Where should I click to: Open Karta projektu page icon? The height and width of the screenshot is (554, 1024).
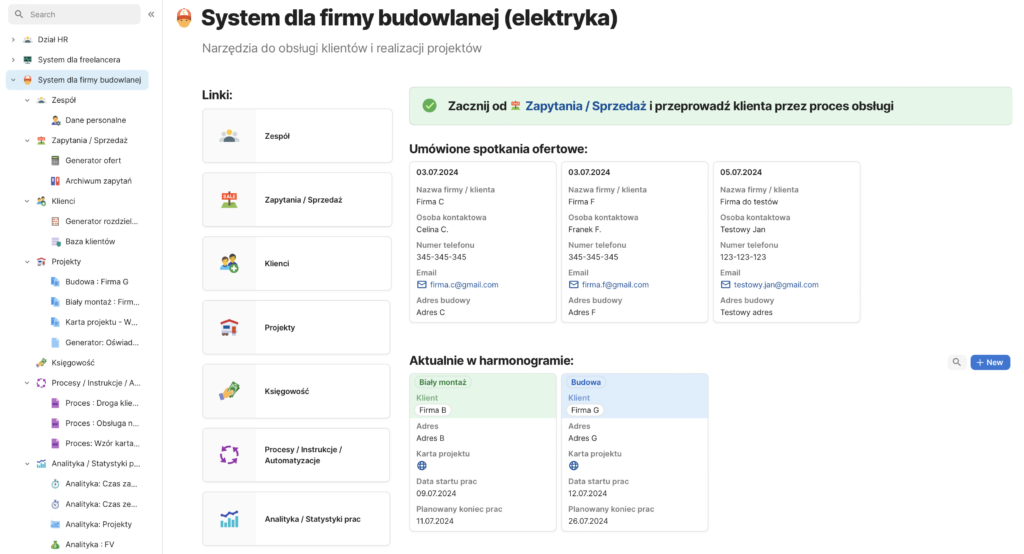click(56, 322)
